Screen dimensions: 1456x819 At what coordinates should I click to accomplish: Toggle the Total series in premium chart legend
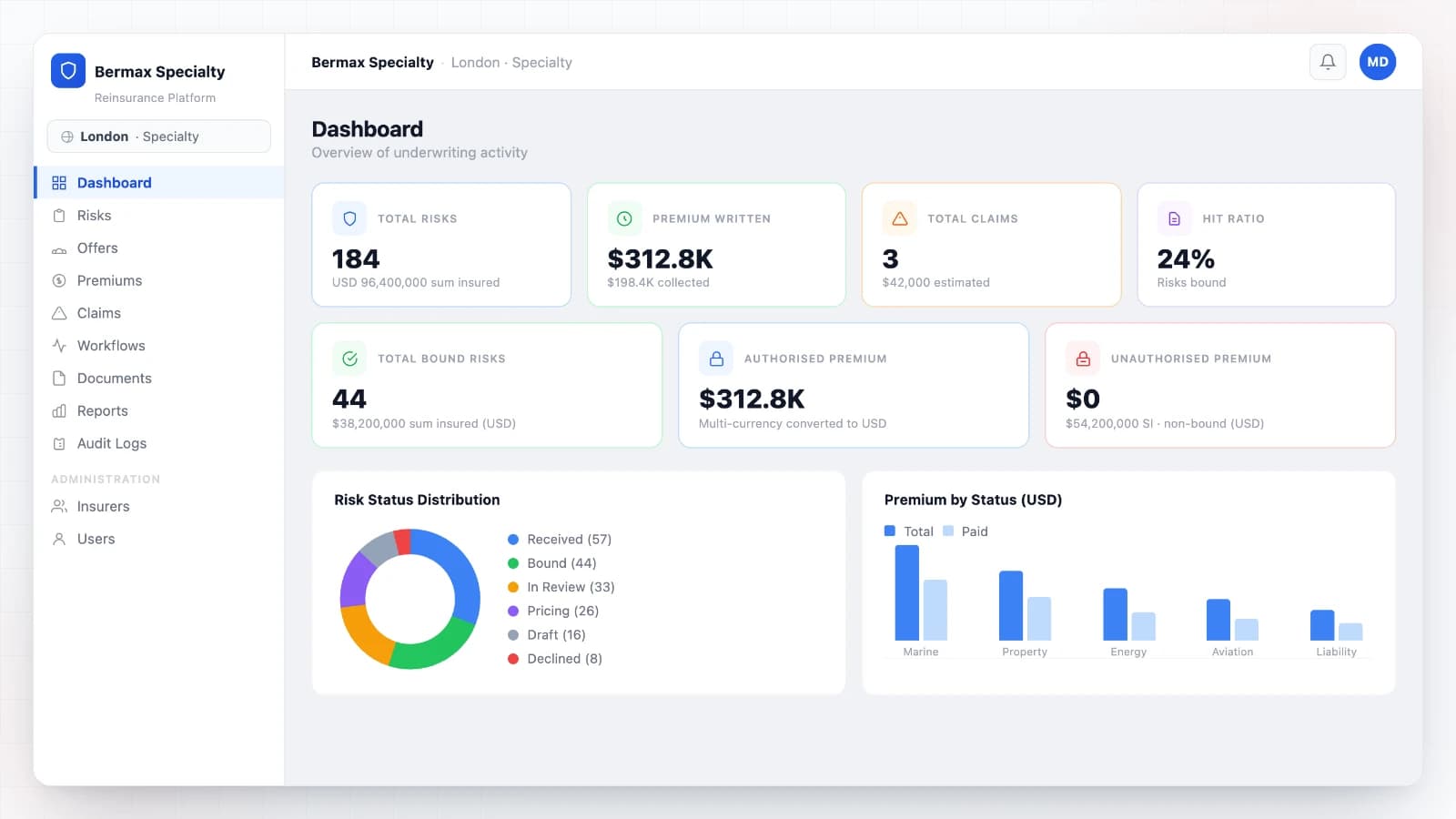[x=909, y=531]
